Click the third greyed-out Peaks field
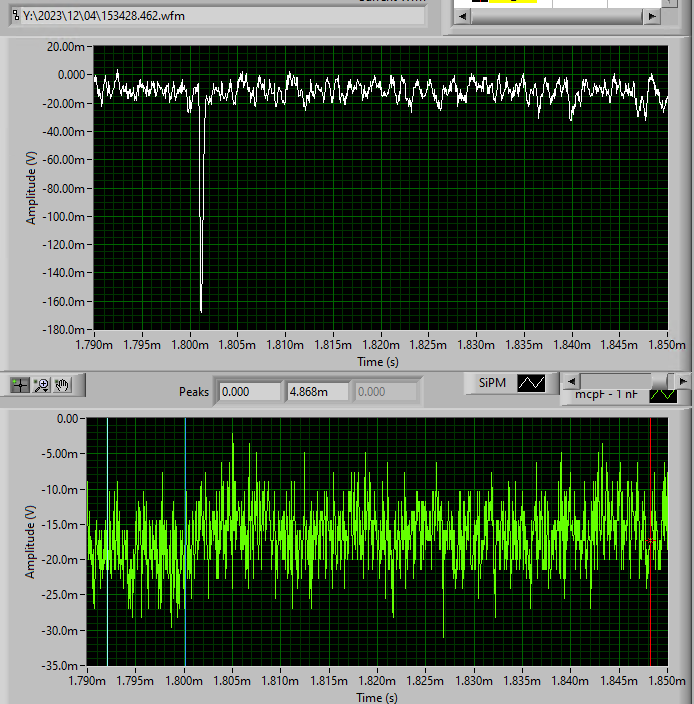Viewport: 694px width, 704px height. (385, 392)
